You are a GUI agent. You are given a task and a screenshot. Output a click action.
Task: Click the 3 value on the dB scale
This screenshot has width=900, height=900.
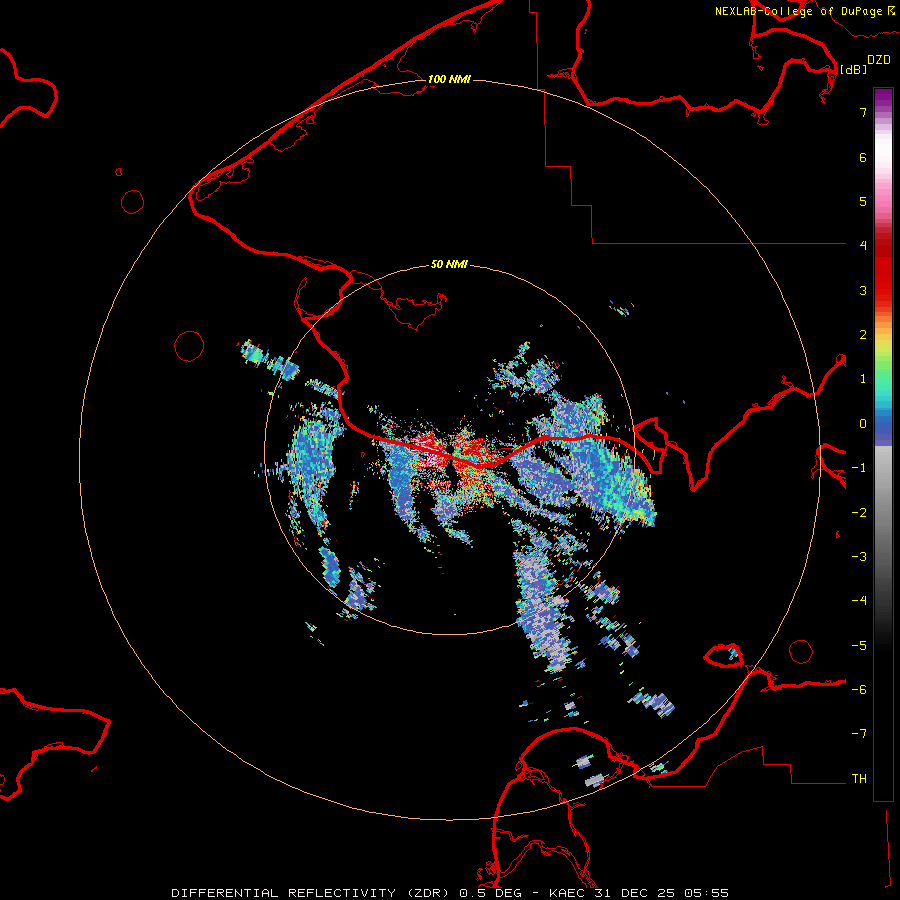(x=863, y=290)
